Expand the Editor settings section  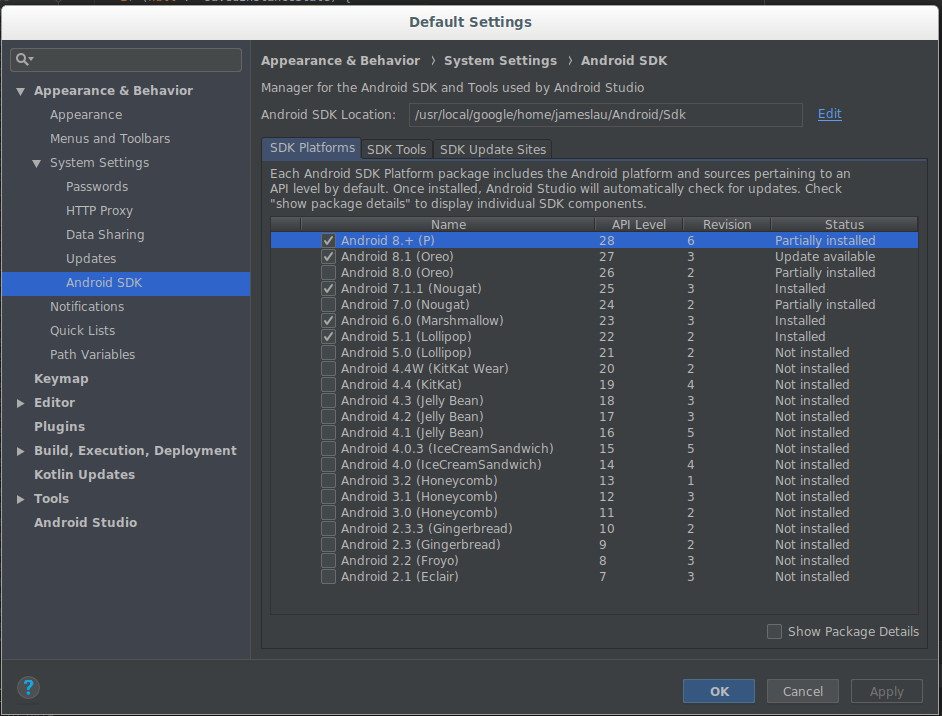[21, 403]
